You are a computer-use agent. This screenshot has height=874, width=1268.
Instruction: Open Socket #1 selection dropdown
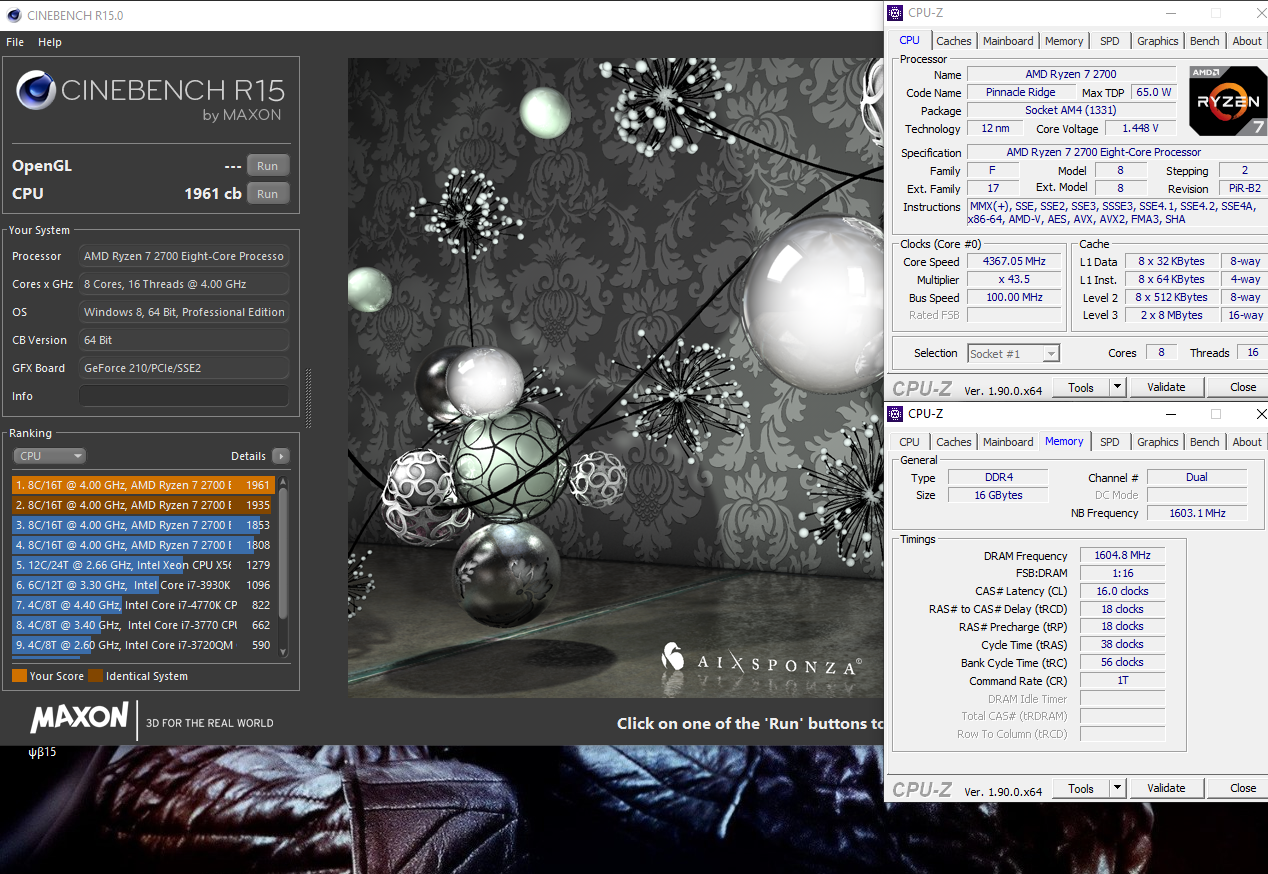[x=1013, y=353]
